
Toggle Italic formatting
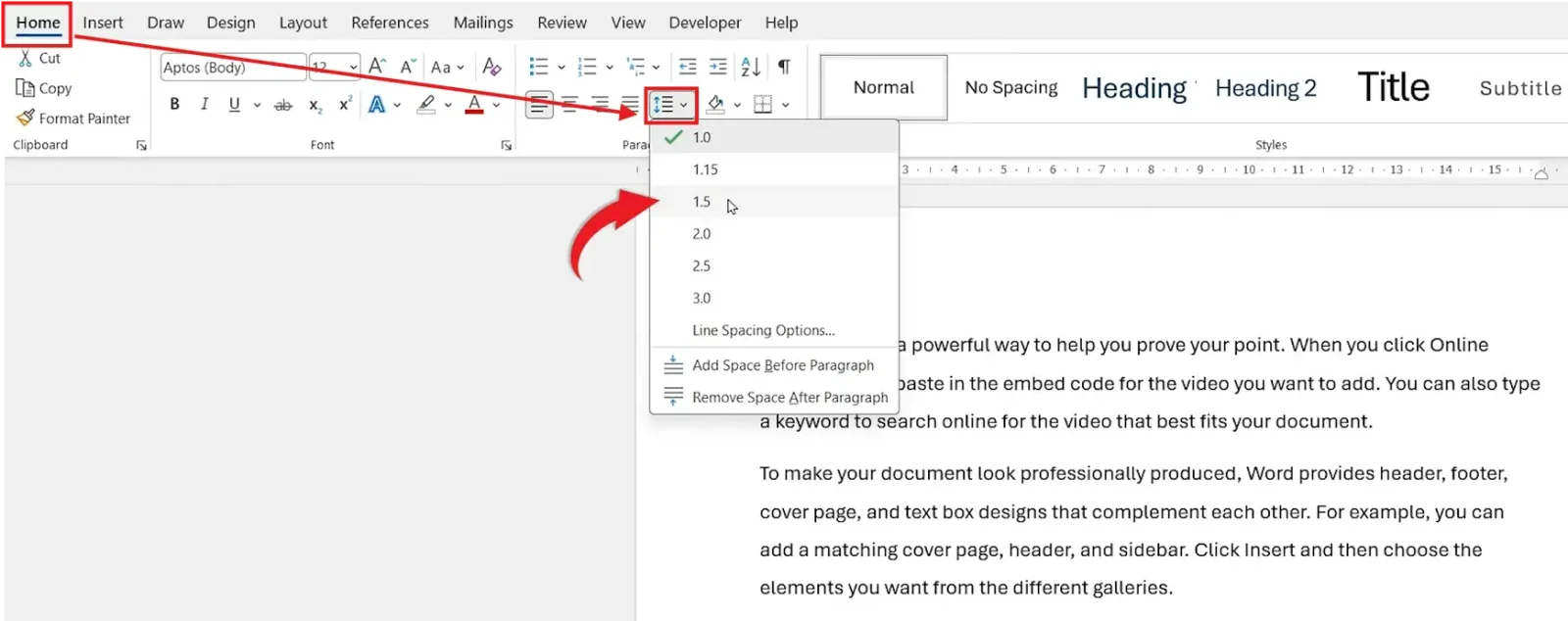204,104
